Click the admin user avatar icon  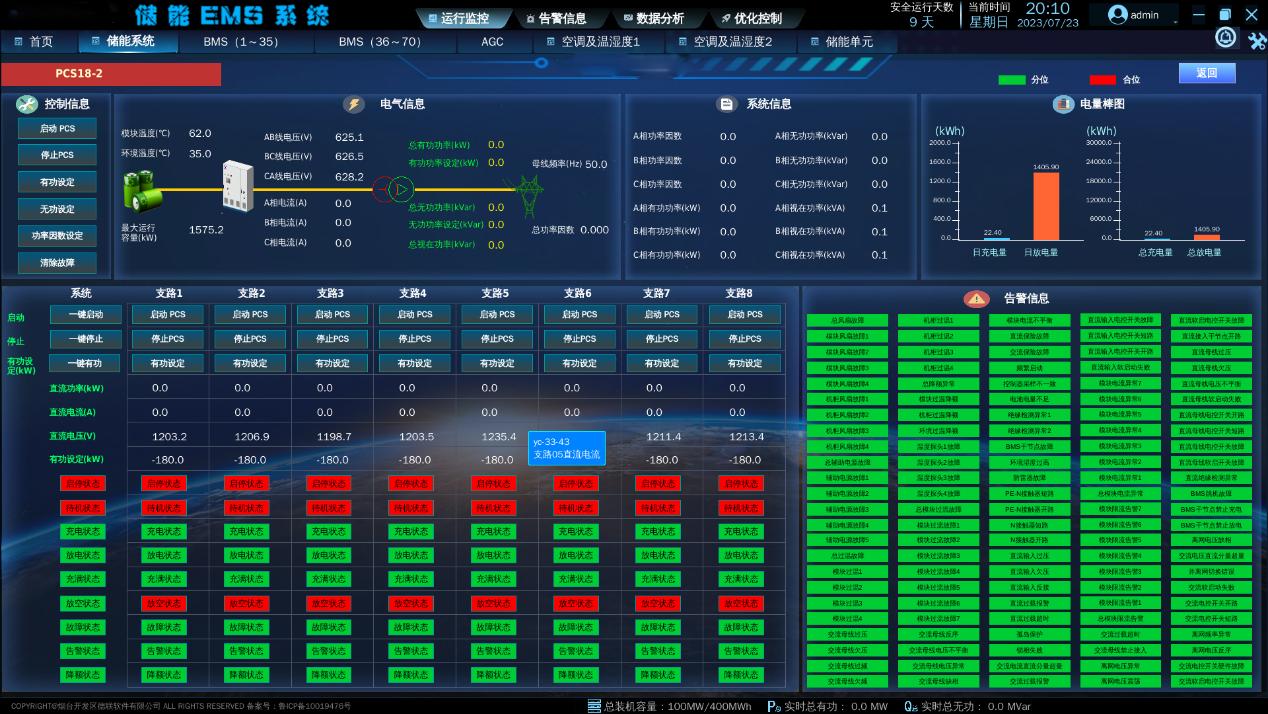(1117, 15)
